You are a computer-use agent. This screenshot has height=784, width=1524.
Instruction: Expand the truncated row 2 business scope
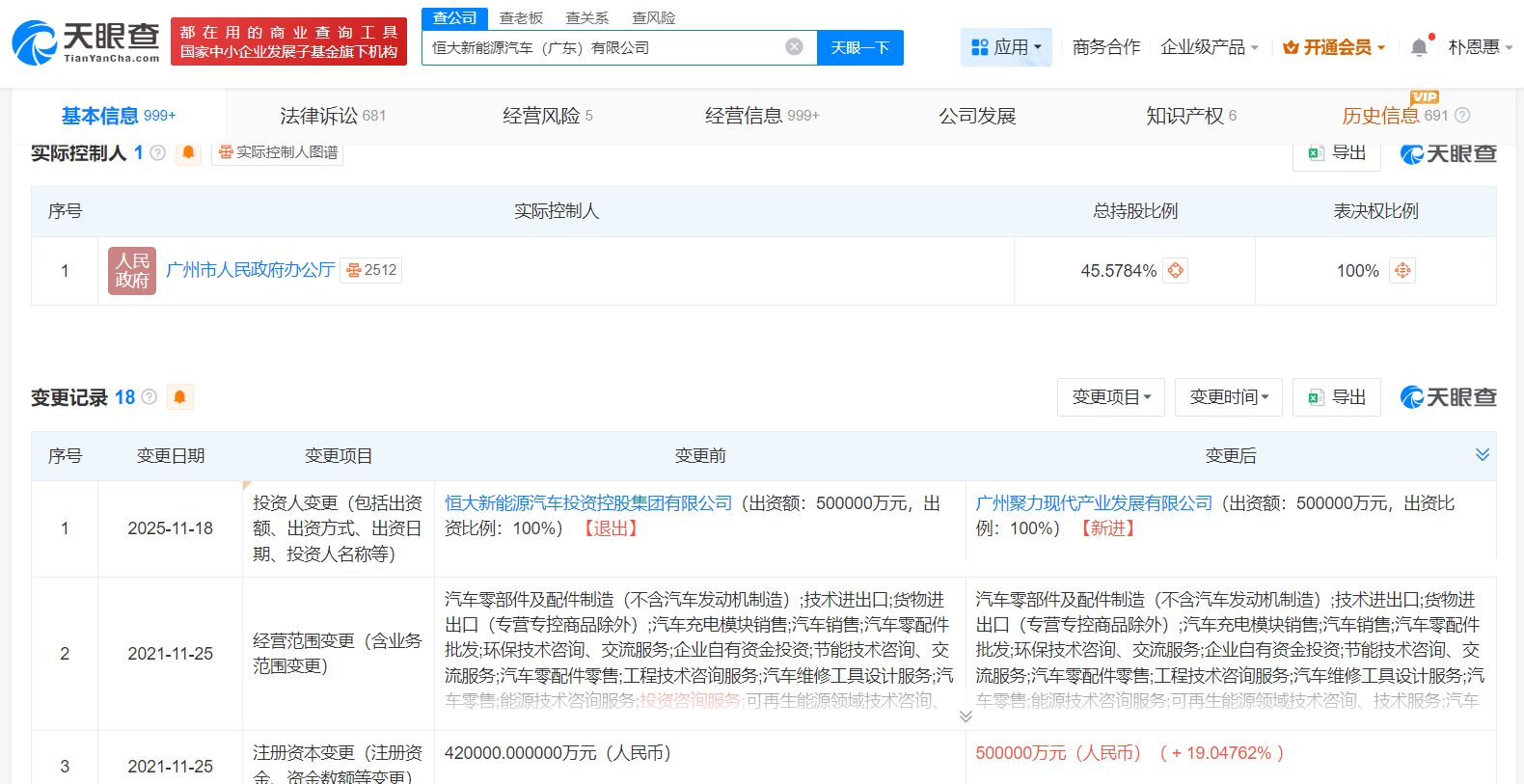point(966,716)
